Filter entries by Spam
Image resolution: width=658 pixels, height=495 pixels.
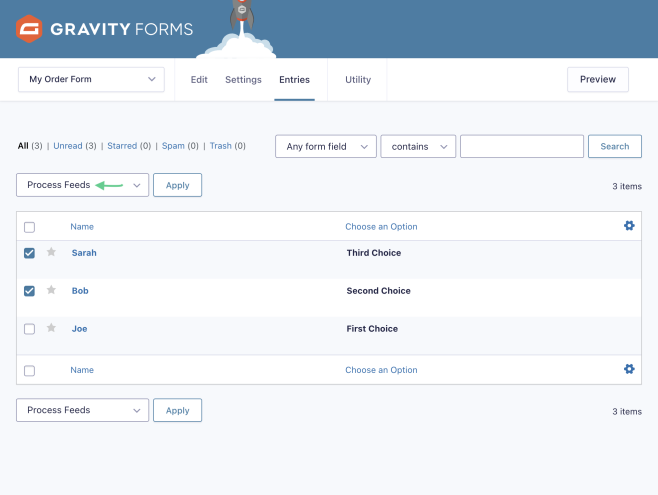tap(173, 146)
